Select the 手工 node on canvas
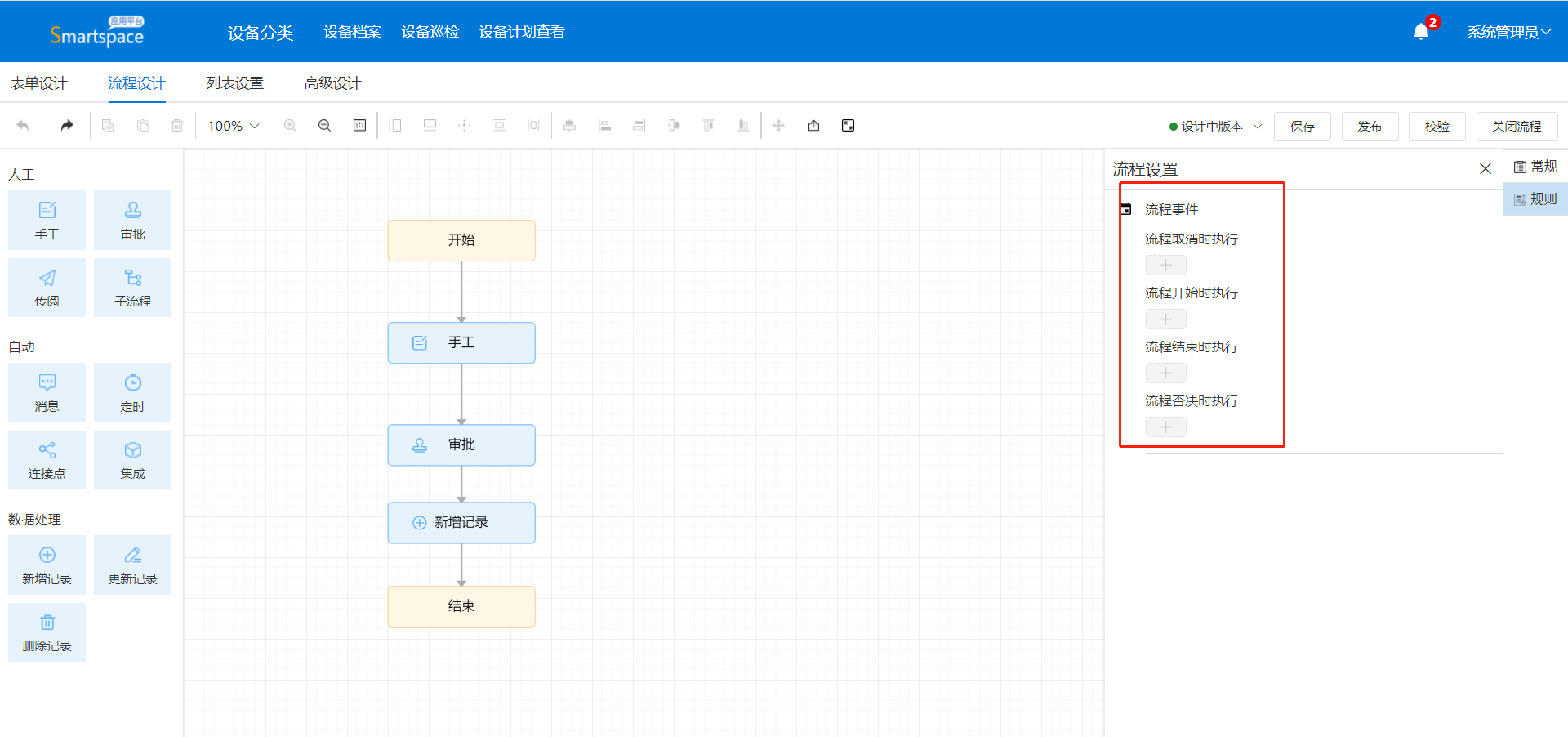This screenshot has height=737, width=1568. pos(461,342)
